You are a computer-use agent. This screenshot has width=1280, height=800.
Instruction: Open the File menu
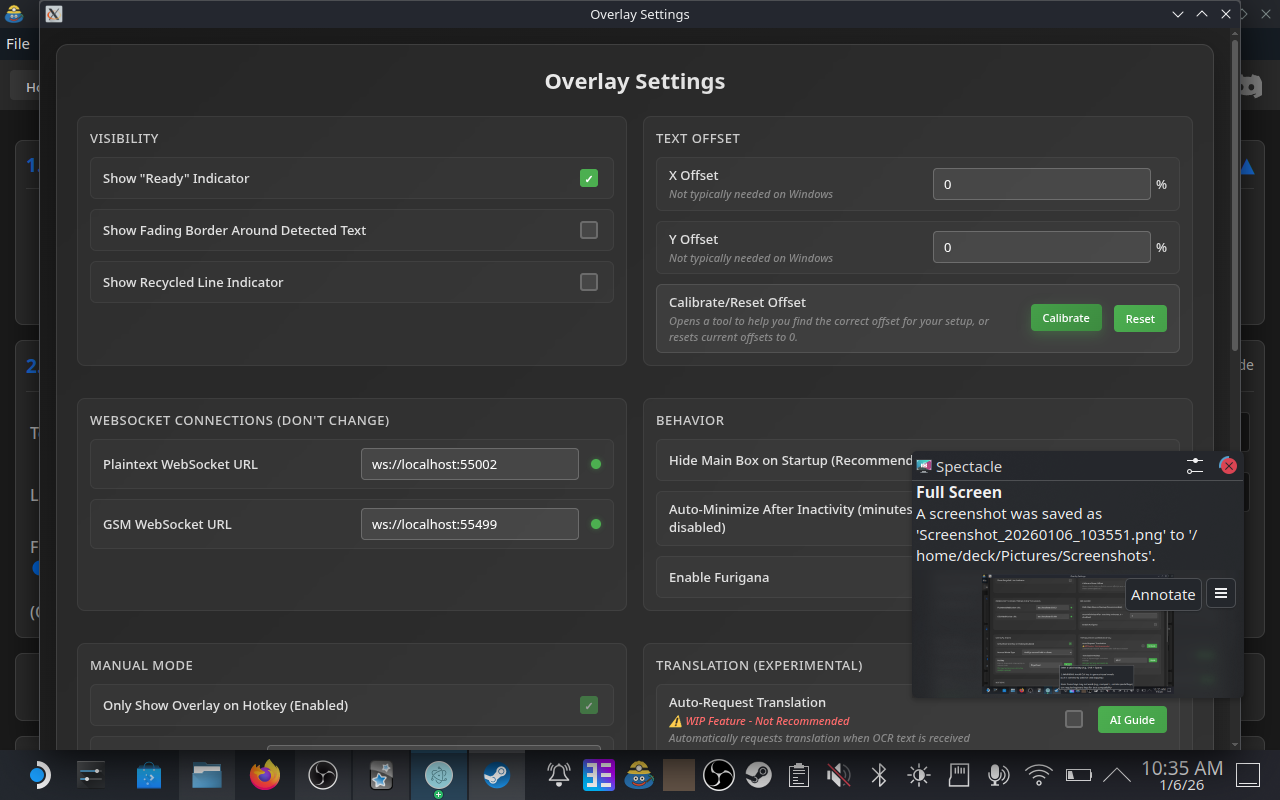[18, 44]
